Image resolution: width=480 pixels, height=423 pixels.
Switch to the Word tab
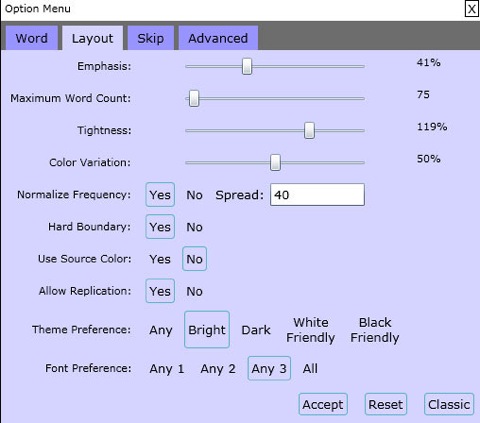coord(32,38)
